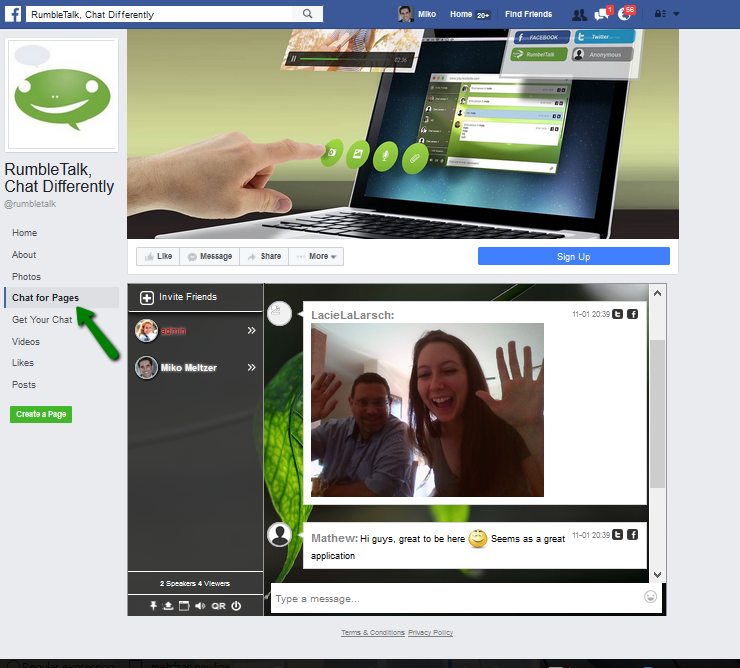
Task: Click Mathew message Facebook share icon
Action: click(633, 534)
